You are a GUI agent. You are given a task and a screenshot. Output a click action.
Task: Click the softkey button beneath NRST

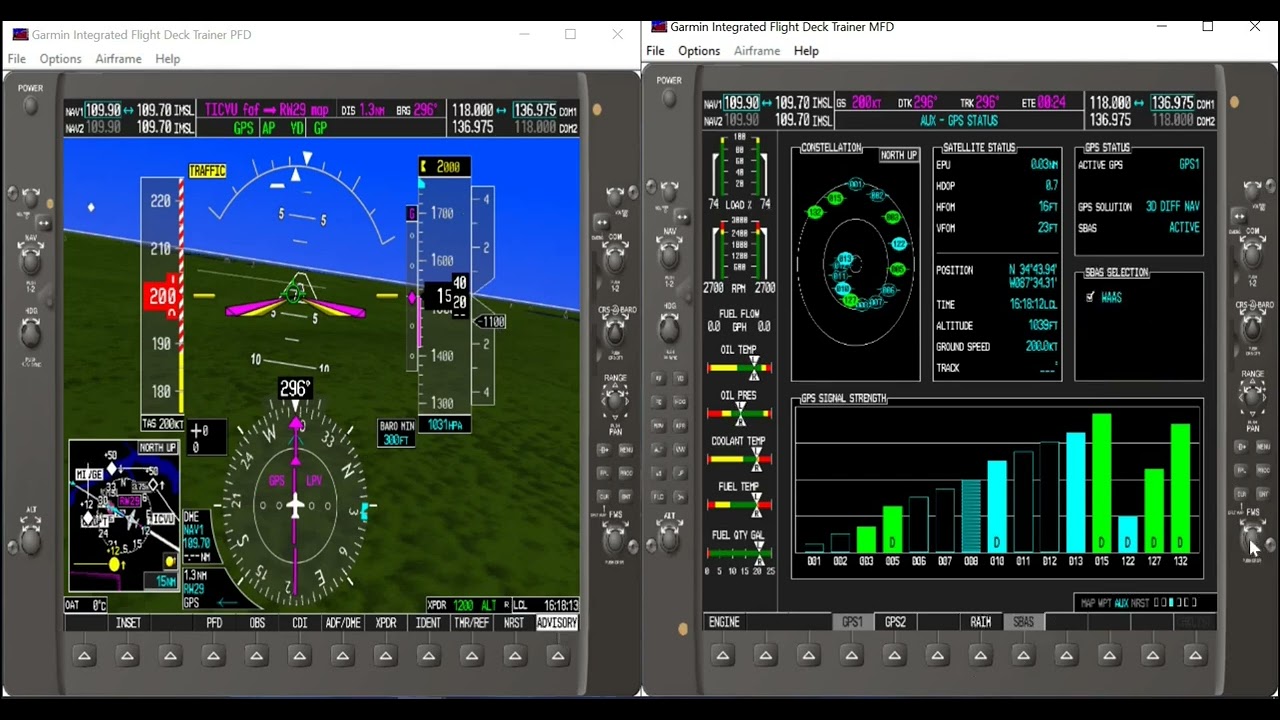click(x=515, y=656)
